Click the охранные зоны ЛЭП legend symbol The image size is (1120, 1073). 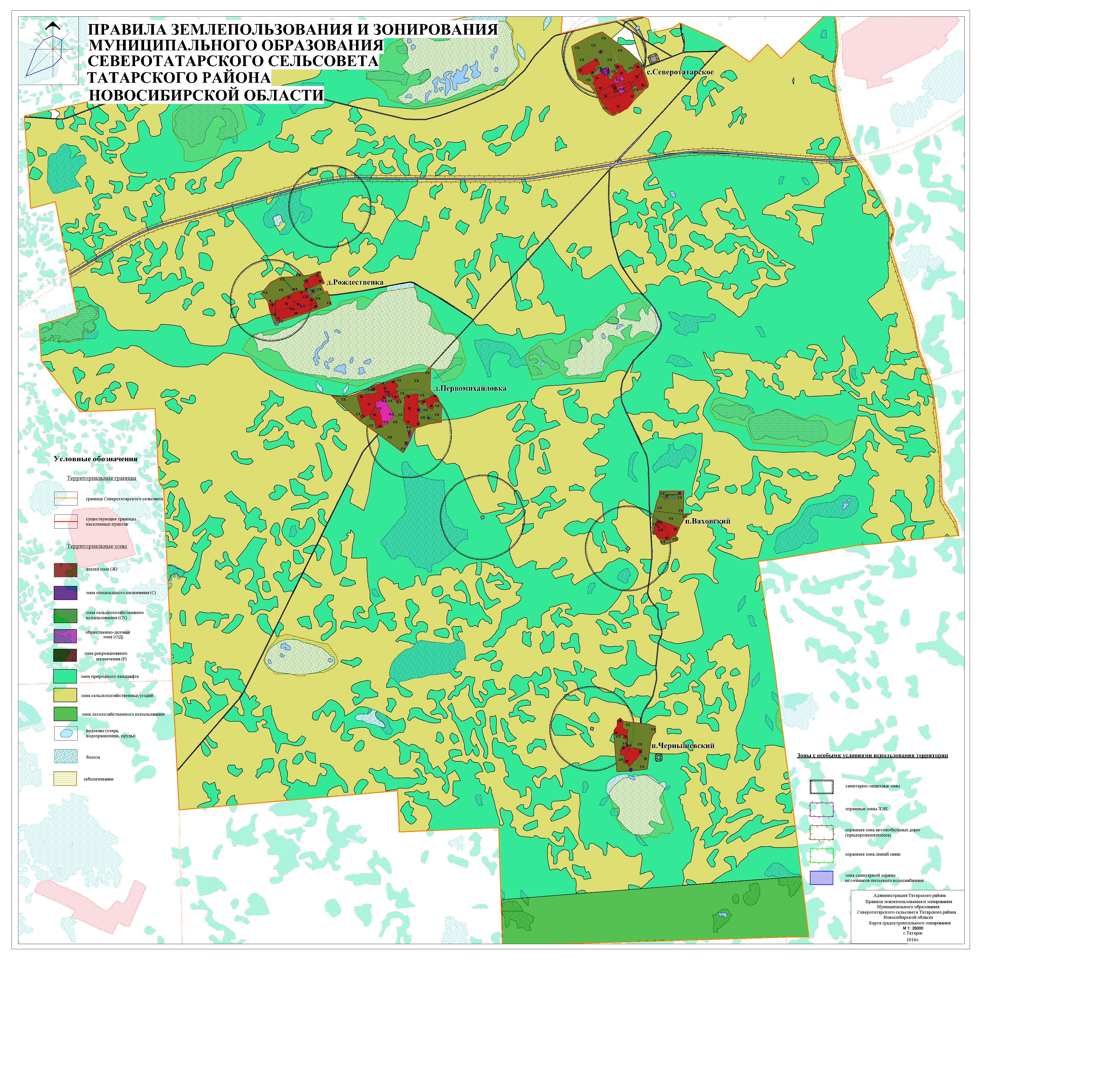(x=821, y=809)
